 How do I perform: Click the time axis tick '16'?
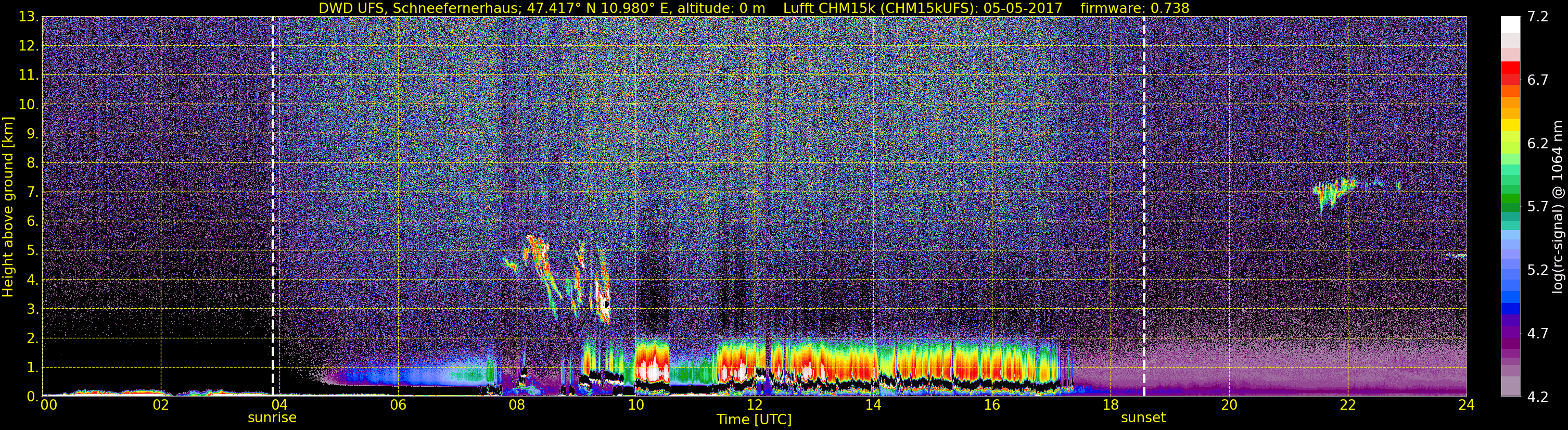pyautogui.click(x=991, y=405)
